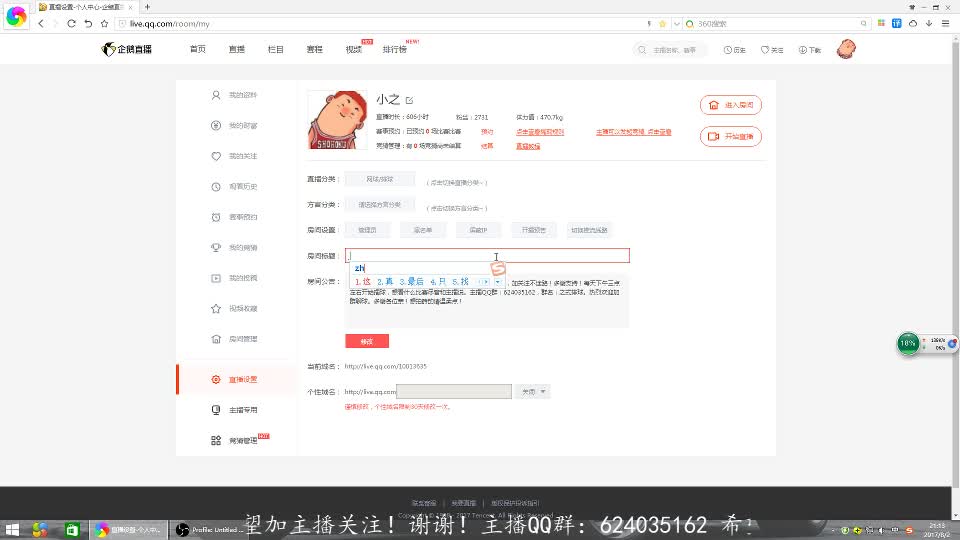The width and height of the screenshot is (960, 540).
Task: Click the edit pencil icon beside 小之
Action: coord(409,100)
